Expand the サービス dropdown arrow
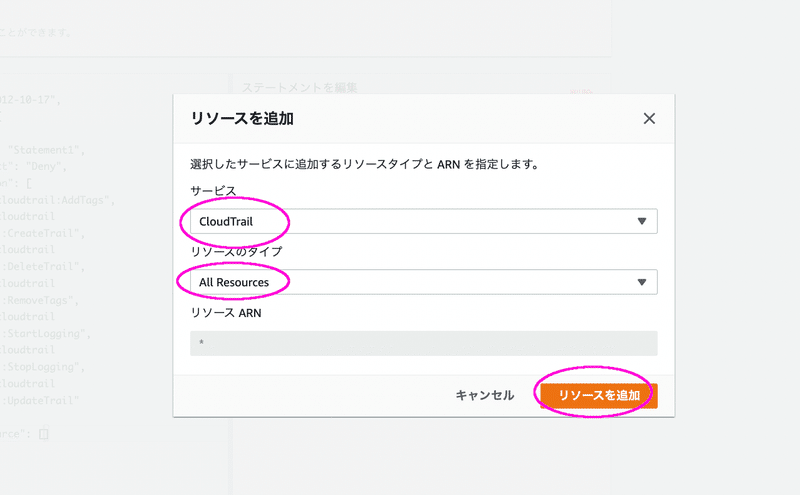The height and width of the screenshot is (495, 800). [642, 221]
